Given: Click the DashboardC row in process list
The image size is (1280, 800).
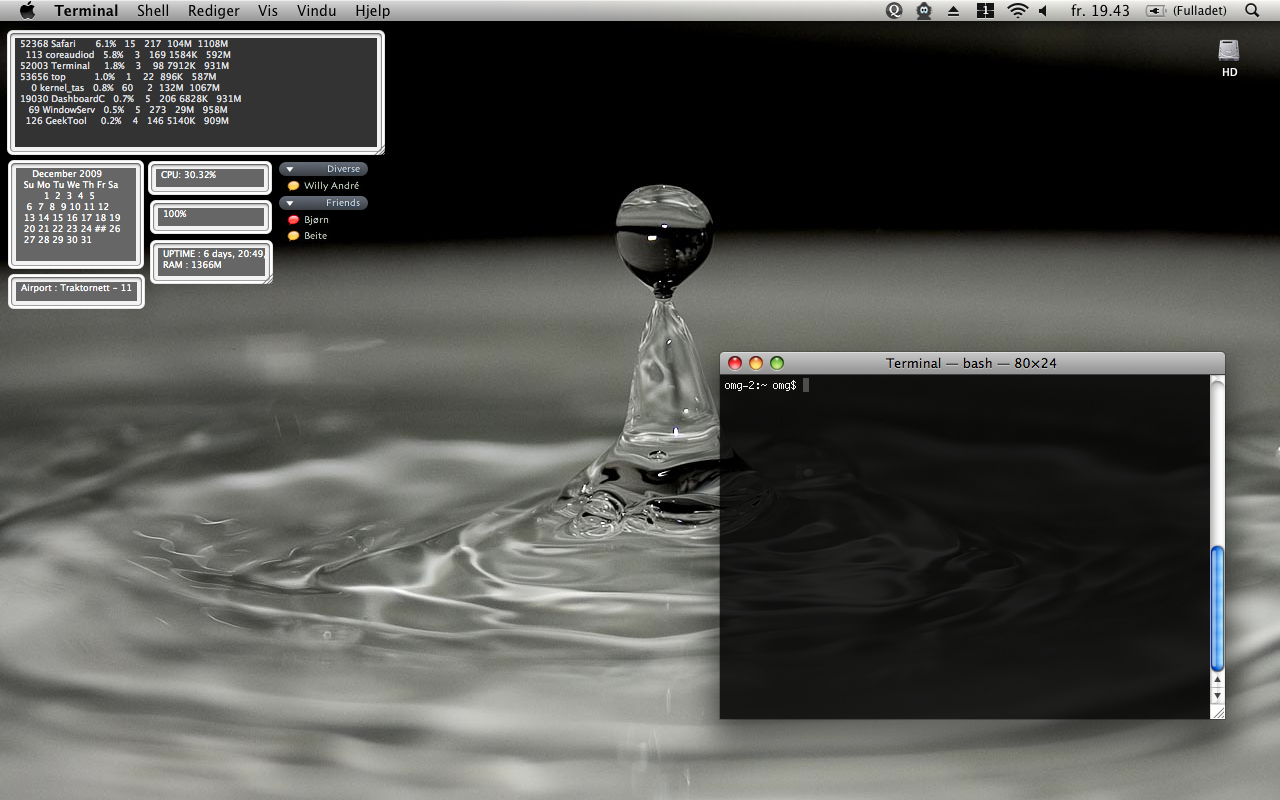Looking at the screenshot, I should click(x=131, y=99).
